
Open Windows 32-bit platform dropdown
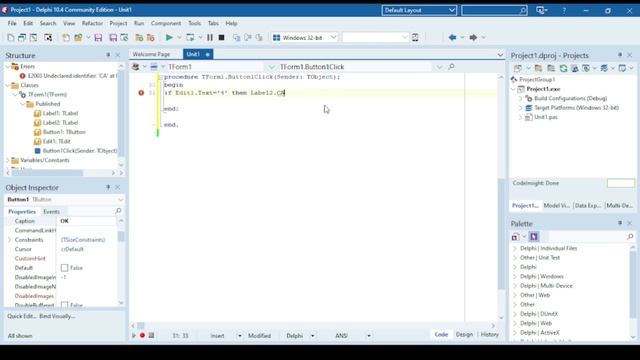pyautogui.click(x=333, y=38)
